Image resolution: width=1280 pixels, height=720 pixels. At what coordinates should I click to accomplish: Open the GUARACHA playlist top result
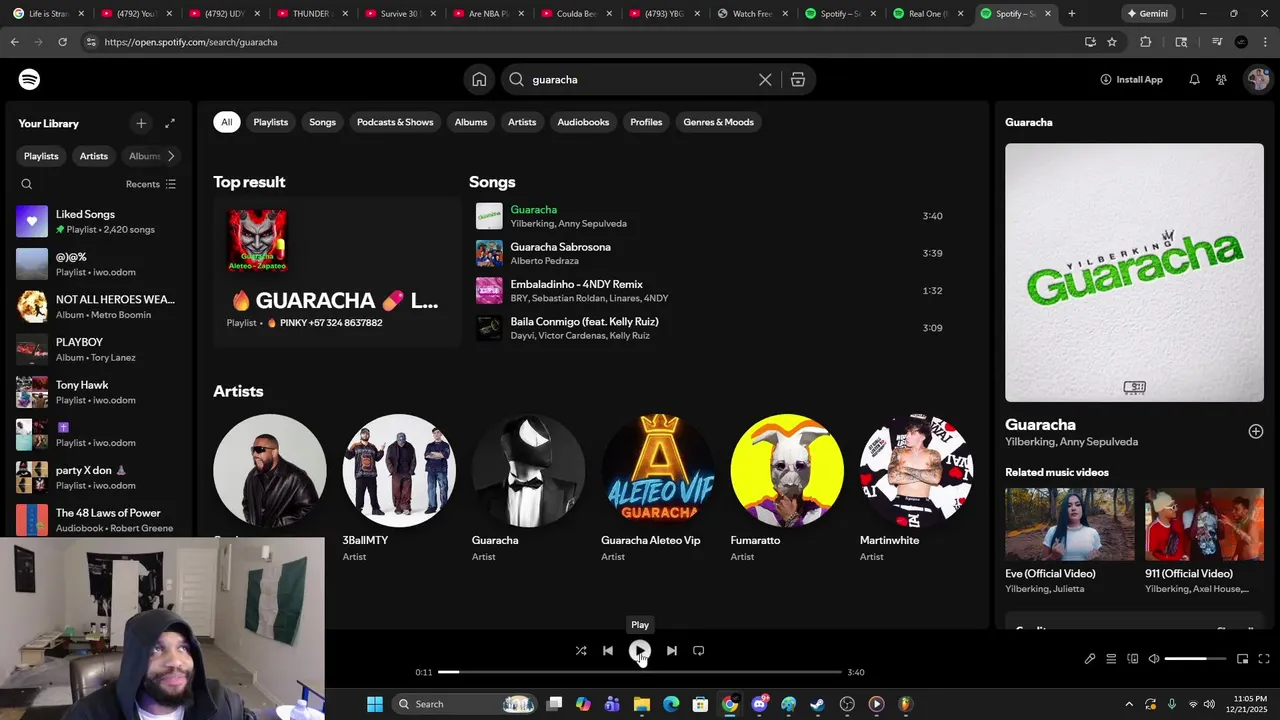337,271
